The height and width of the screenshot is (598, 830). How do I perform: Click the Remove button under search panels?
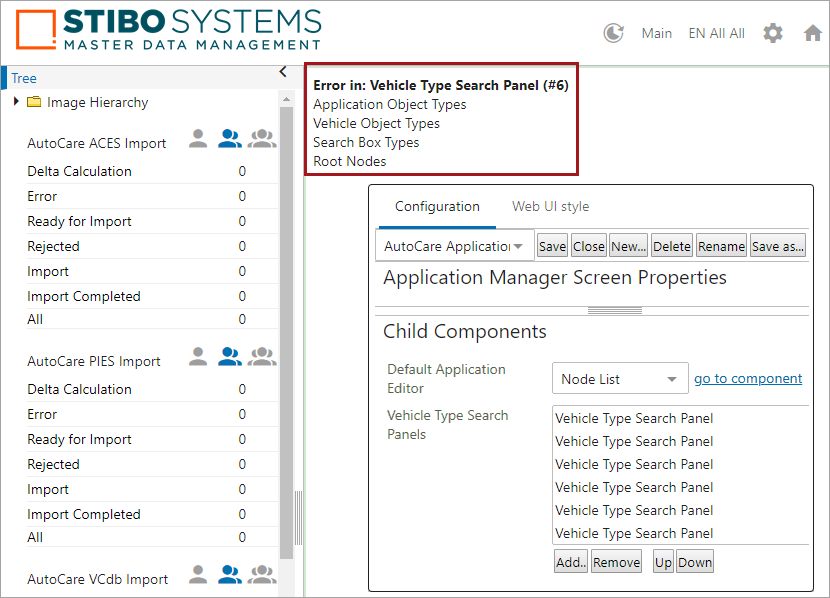[x=617, y=562]
